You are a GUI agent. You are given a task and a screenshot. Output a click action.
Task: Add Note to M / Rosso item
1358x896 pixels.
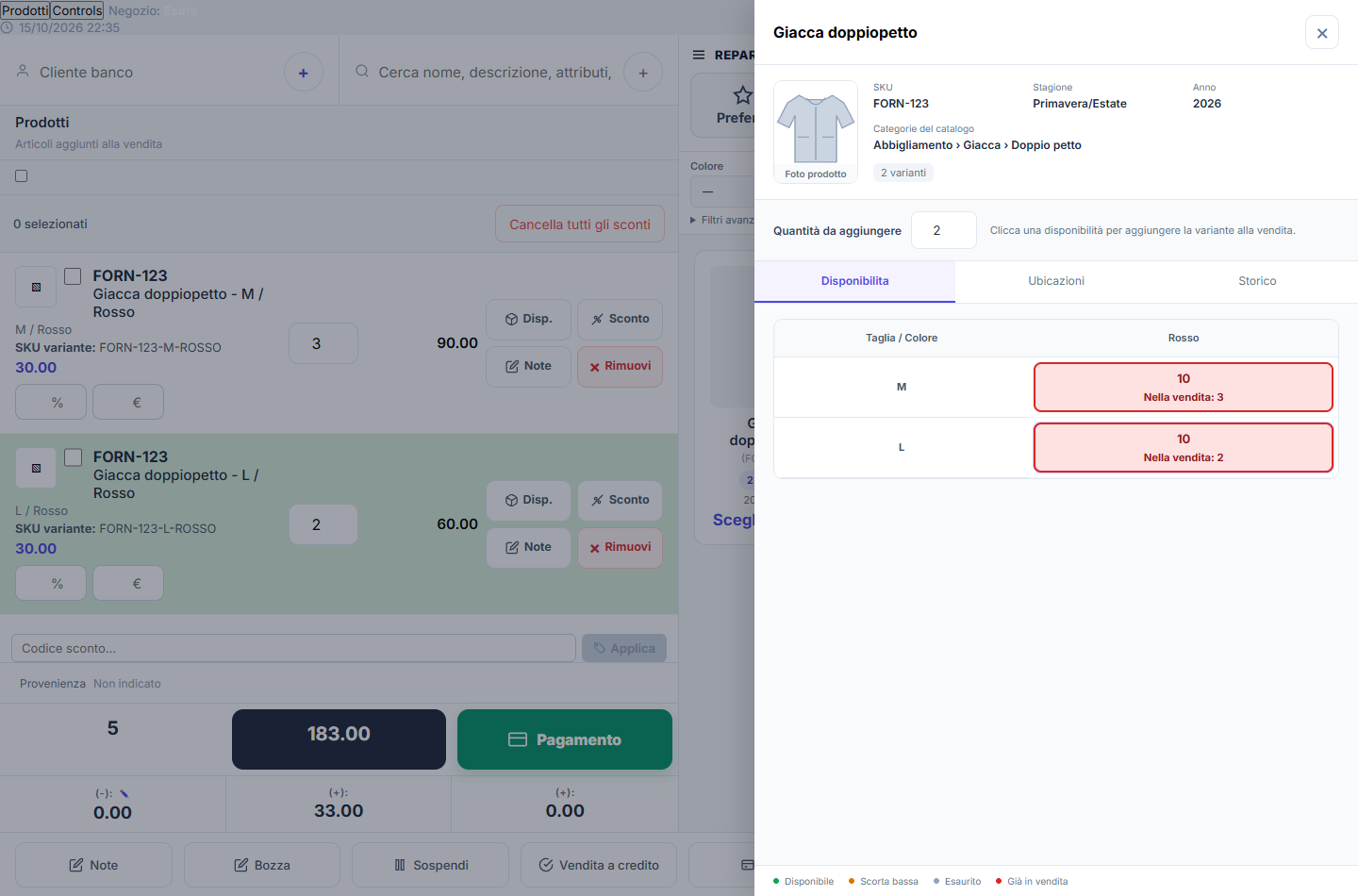[x=528, y=366]
